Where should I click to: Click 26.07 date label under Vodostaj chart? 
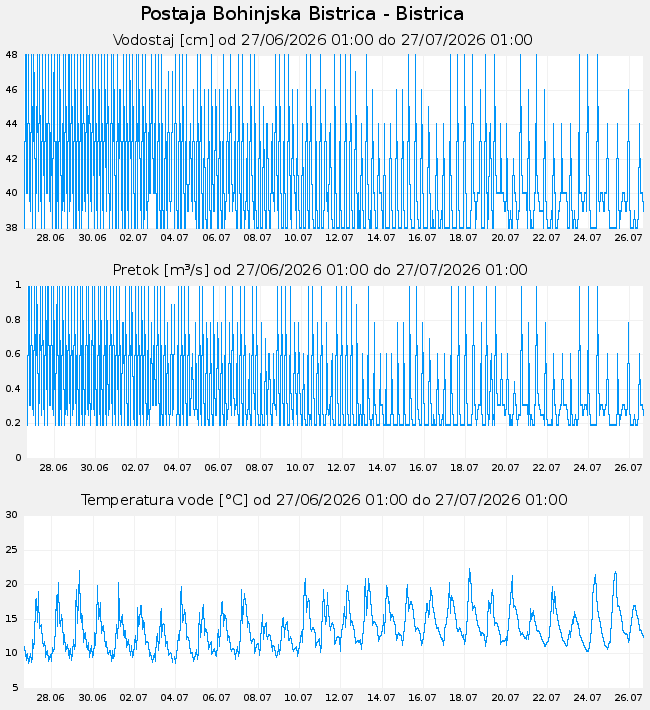pos(628,238)
